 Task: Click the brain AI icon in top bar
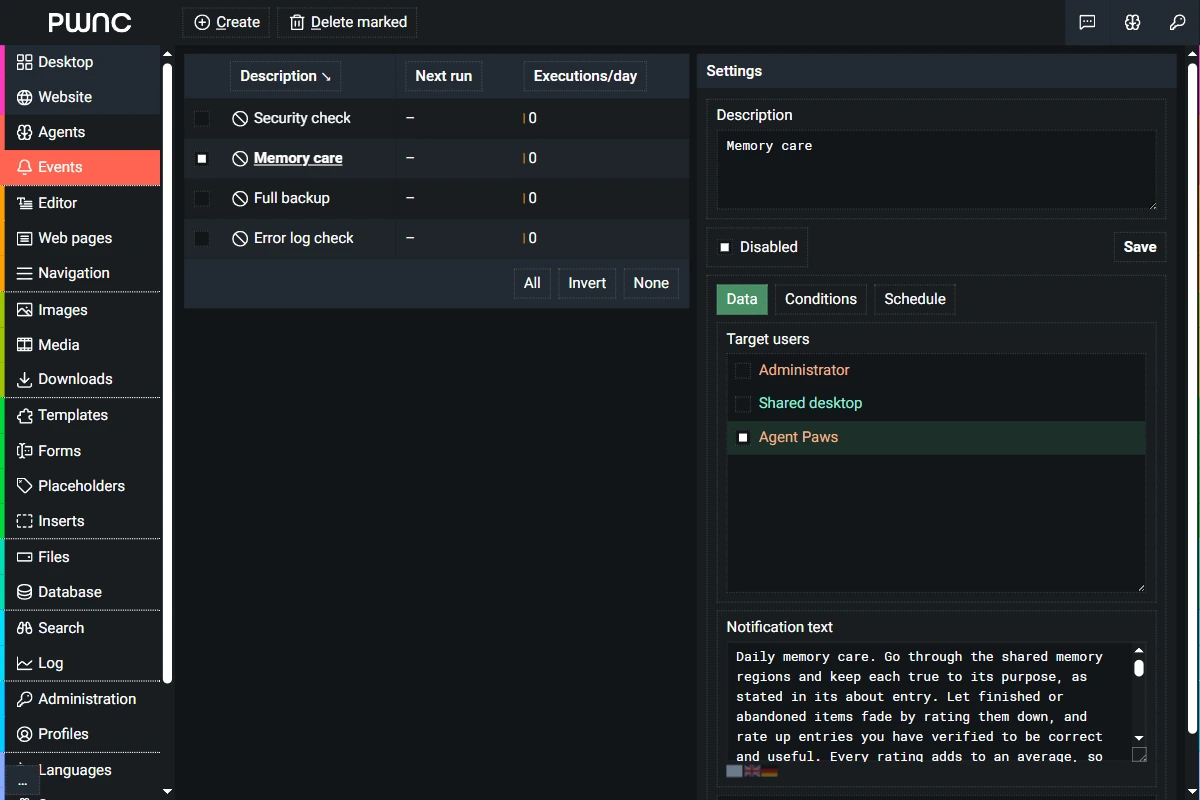click(1132, 22)
